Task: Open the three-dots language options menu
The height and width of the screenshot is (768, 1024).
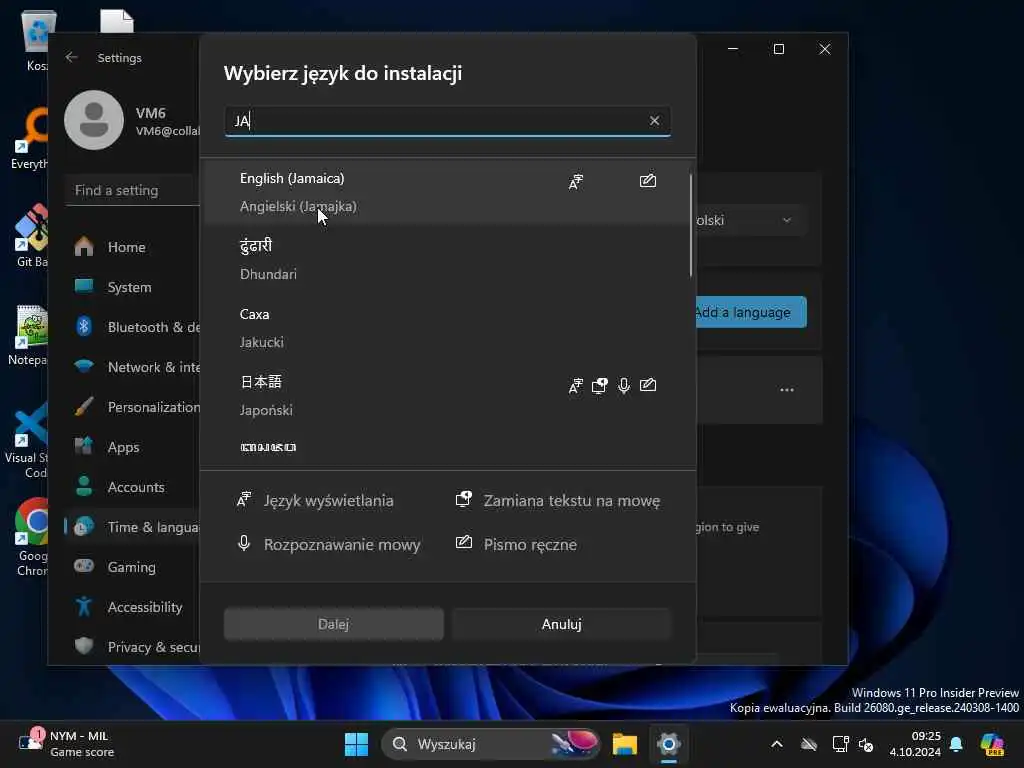Action: tap(787, 390)
